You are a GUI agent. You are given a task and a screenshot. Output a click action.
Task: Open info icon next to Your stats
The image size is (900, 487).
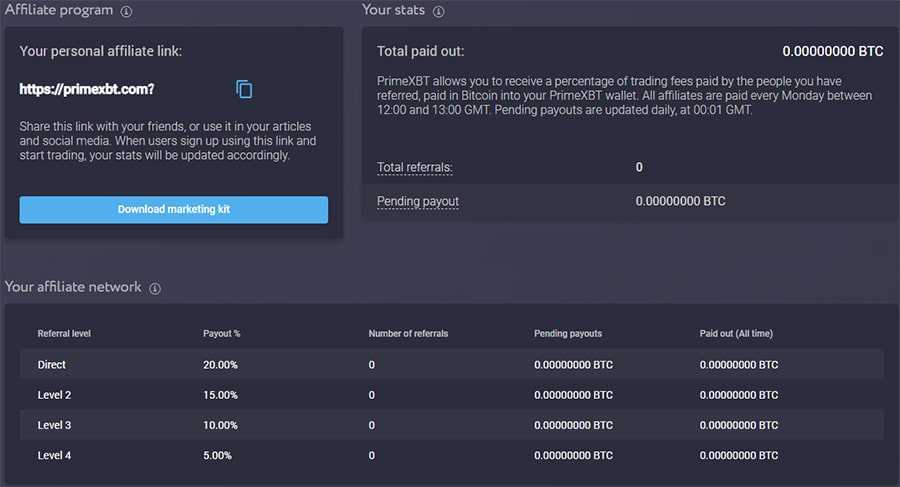coord(439,12)
